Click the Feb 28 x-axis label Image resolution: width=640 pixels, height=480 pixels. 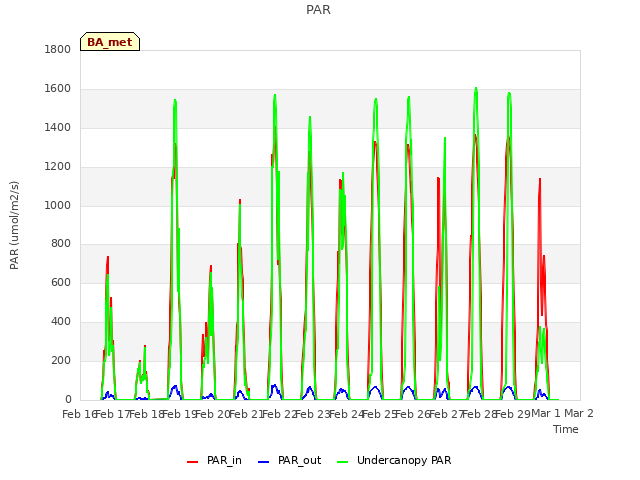pyautogui.click(x=479, y=414)
